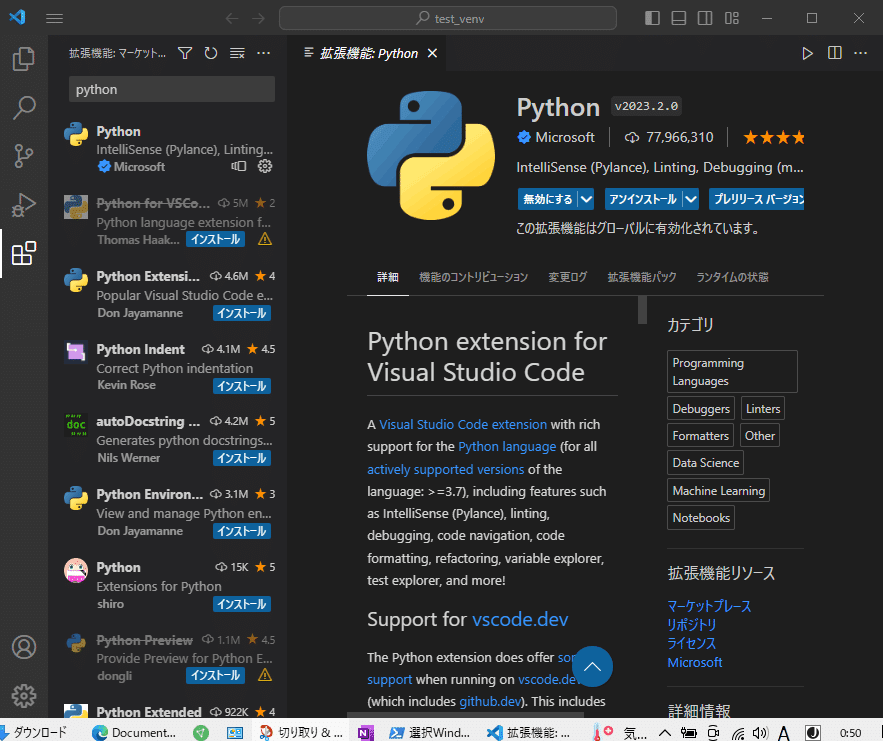The image size is (883, 741).
Task: Open the Explorer view in activity bar
Action: 24,59
